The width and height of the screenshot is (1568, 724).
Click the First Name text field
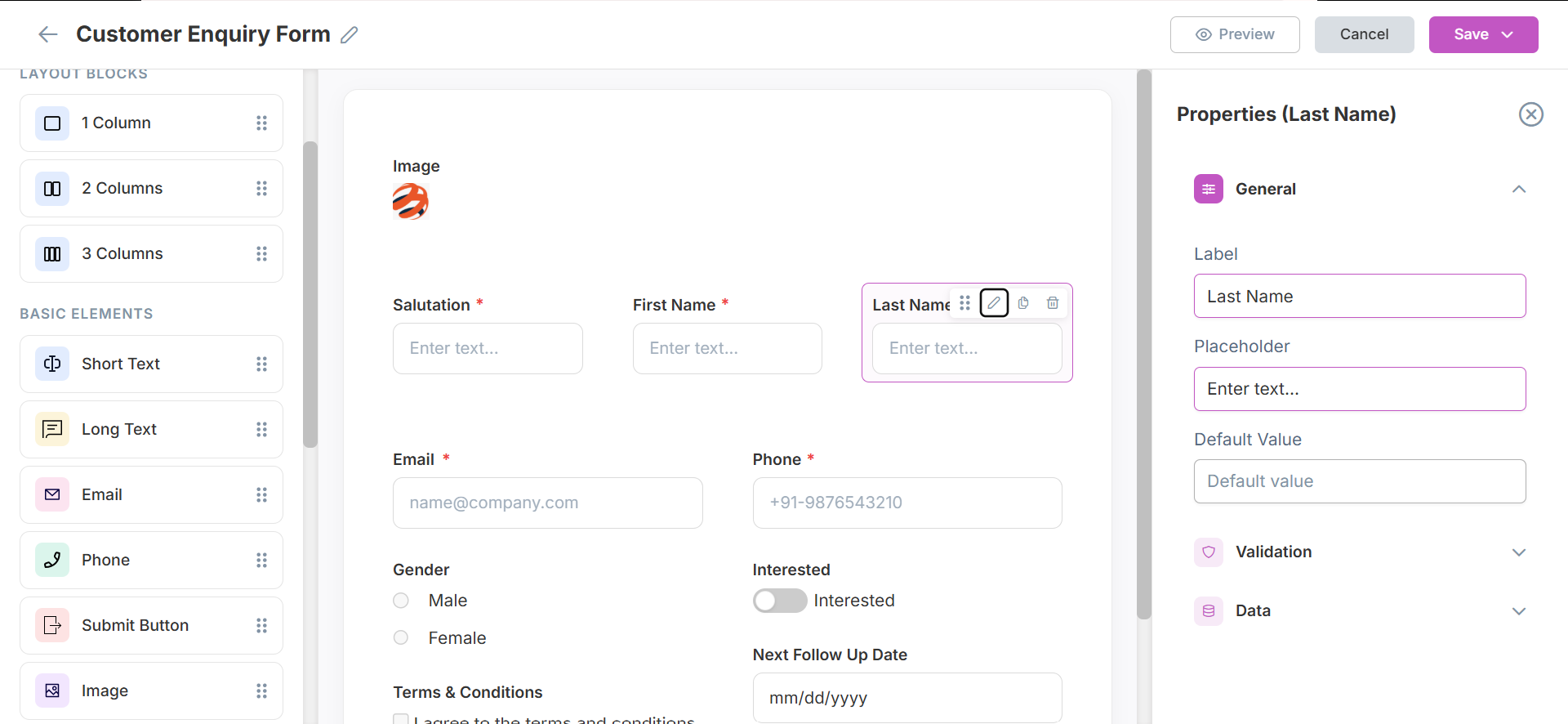click(728, 349)
